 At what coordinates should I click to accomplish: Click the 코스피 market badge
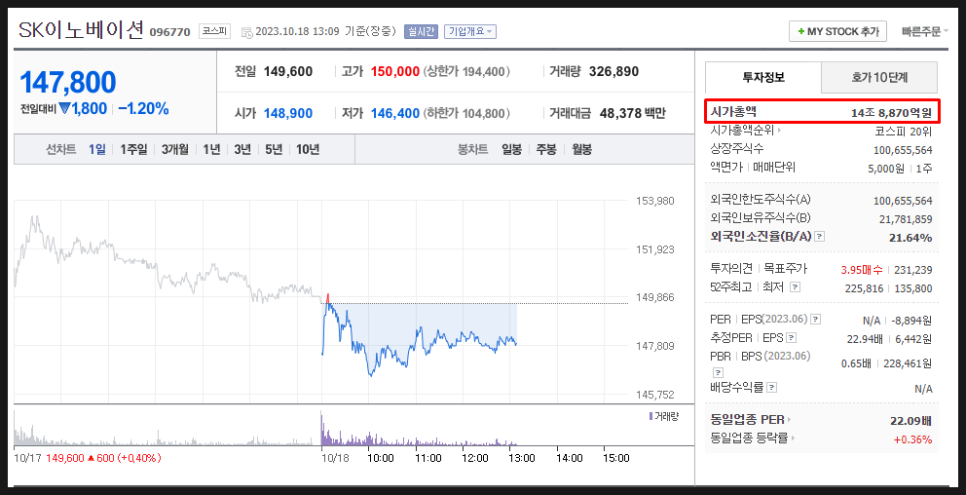214,31
